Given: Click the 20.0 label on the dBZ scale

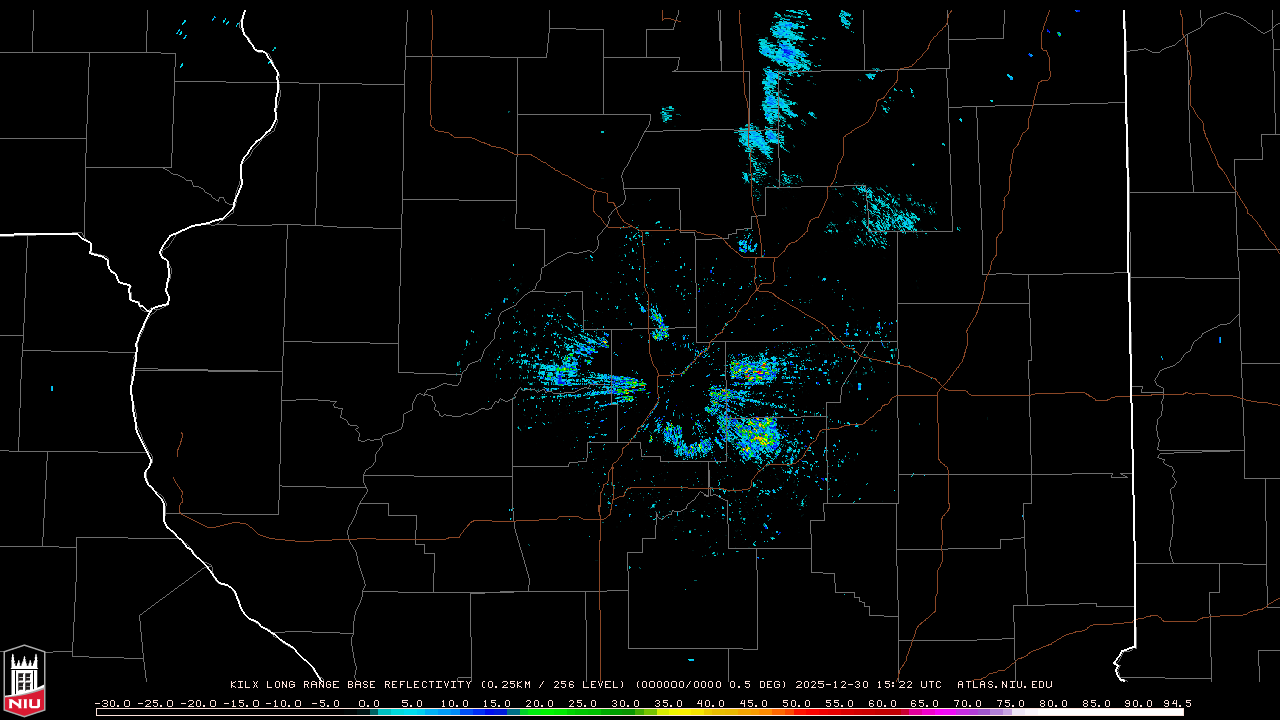Looking at the screenshot, I should coord(539,703).
